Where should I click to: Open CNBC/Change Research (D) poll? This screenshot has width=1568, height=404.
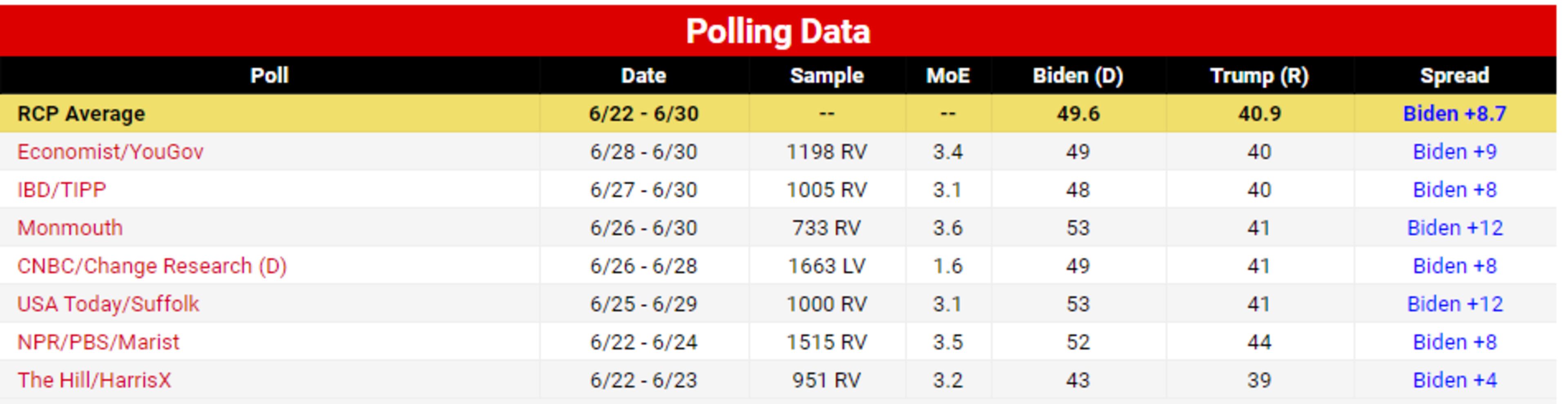click(151, 266)
